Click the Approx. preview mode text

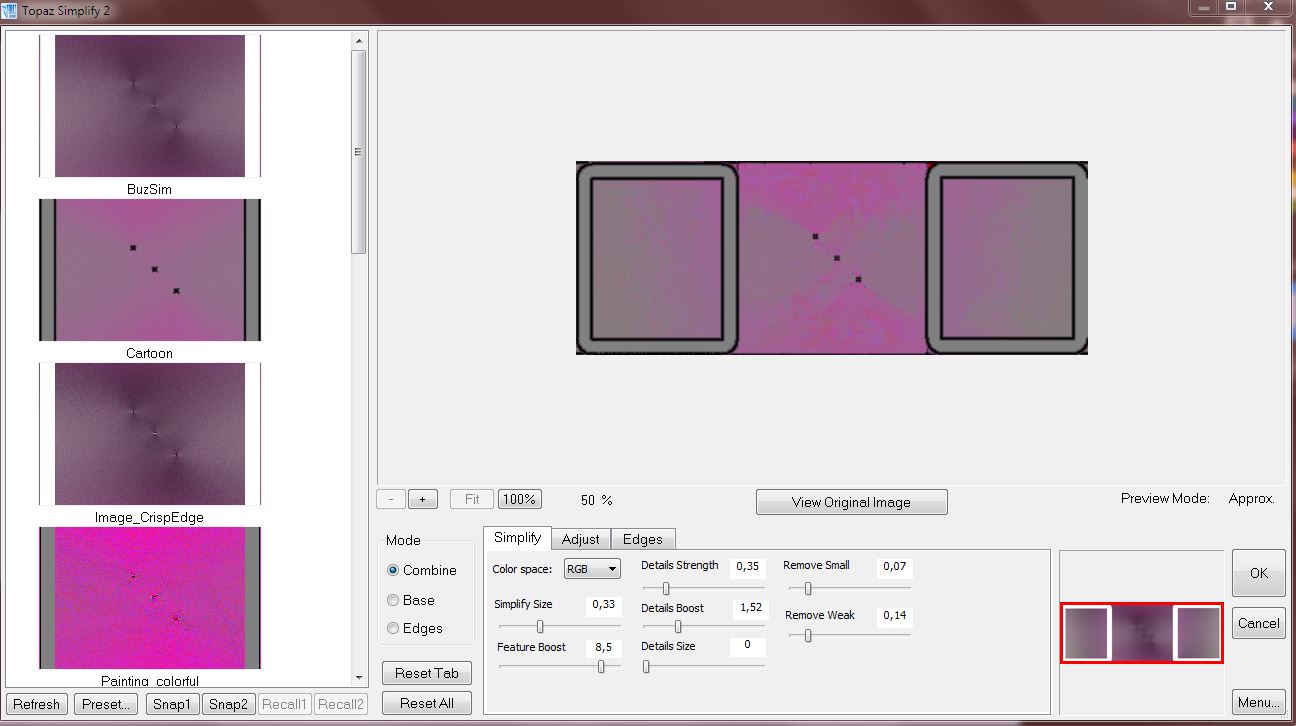click(x=1251, y=498)
